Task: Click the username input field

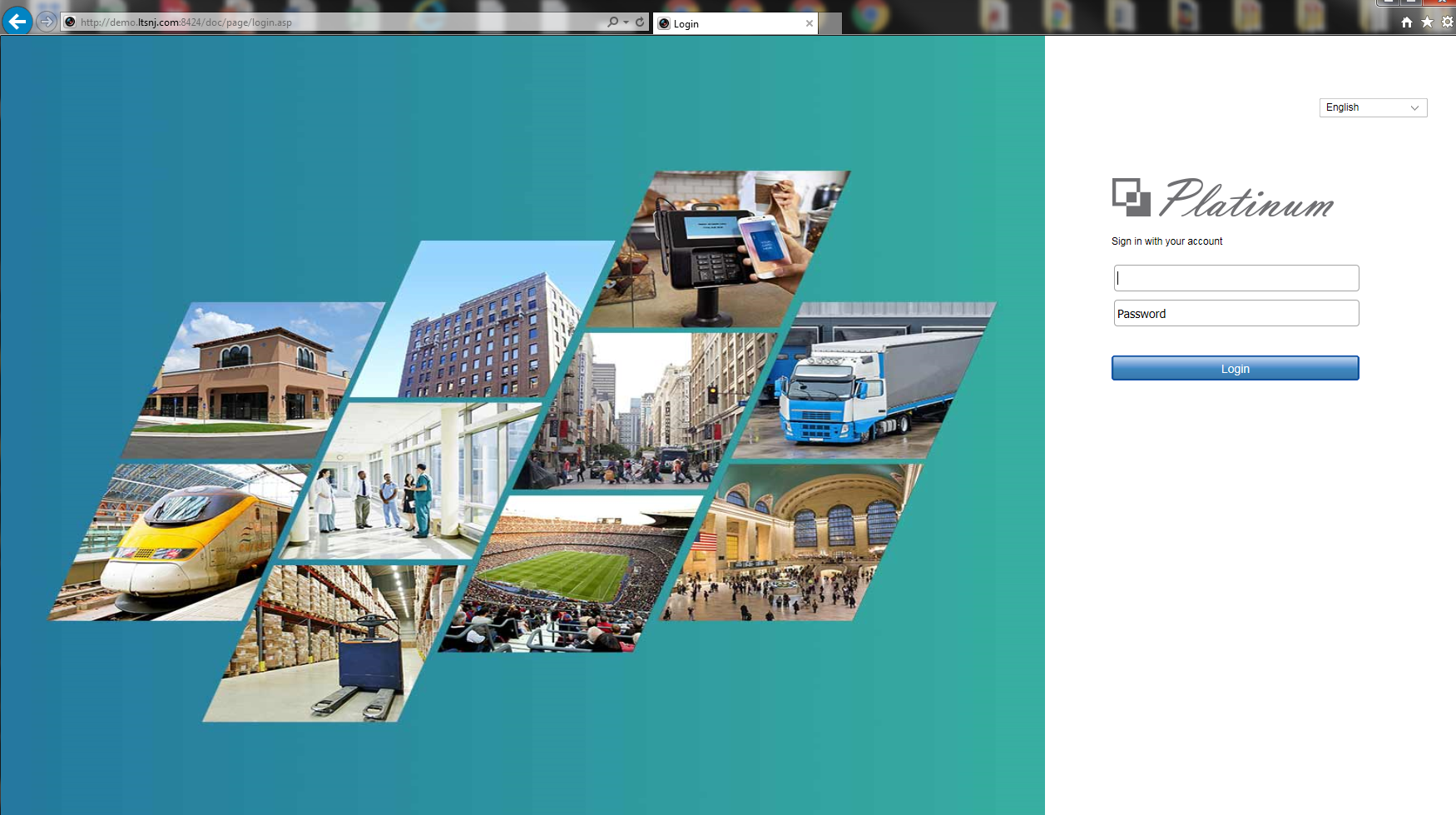Action: click(1236, 278)
